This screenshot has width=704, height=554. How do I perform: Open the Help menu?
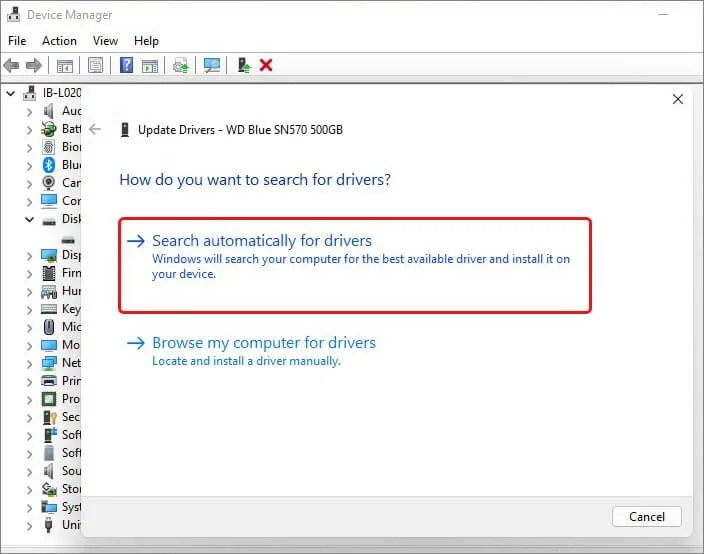146,41
